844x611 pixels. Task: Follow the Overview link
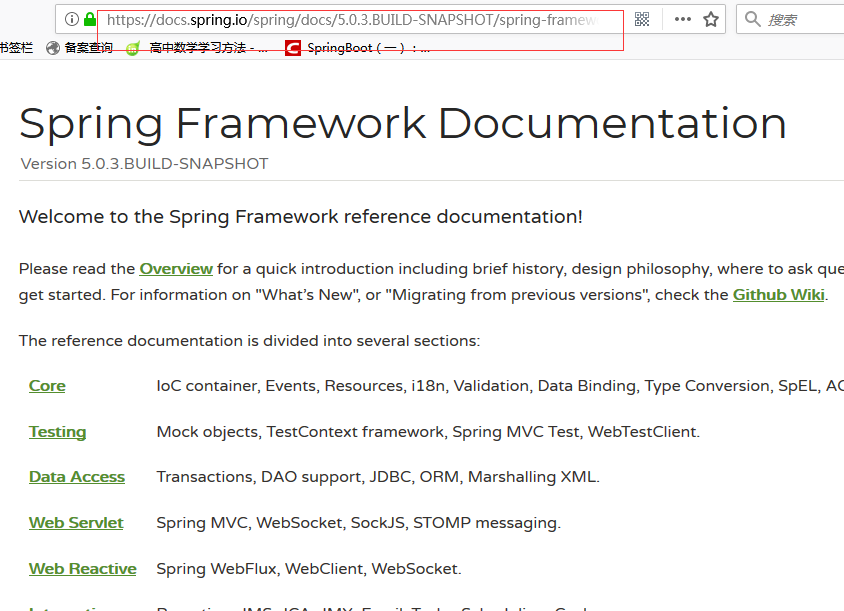pos(176,269)
